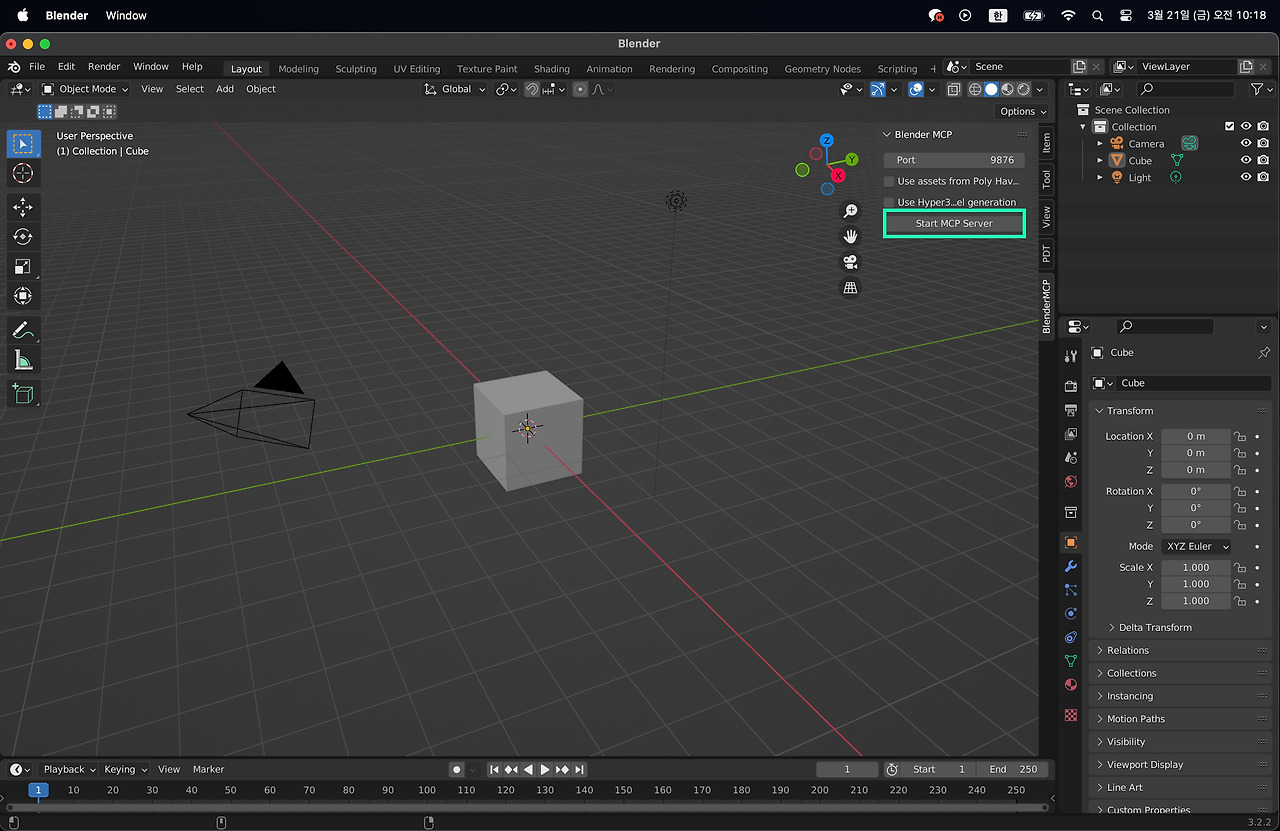Viewport: 1280px width, 831px height.
Task: Click the Add Cube tool icon
Action: [22, 393]
